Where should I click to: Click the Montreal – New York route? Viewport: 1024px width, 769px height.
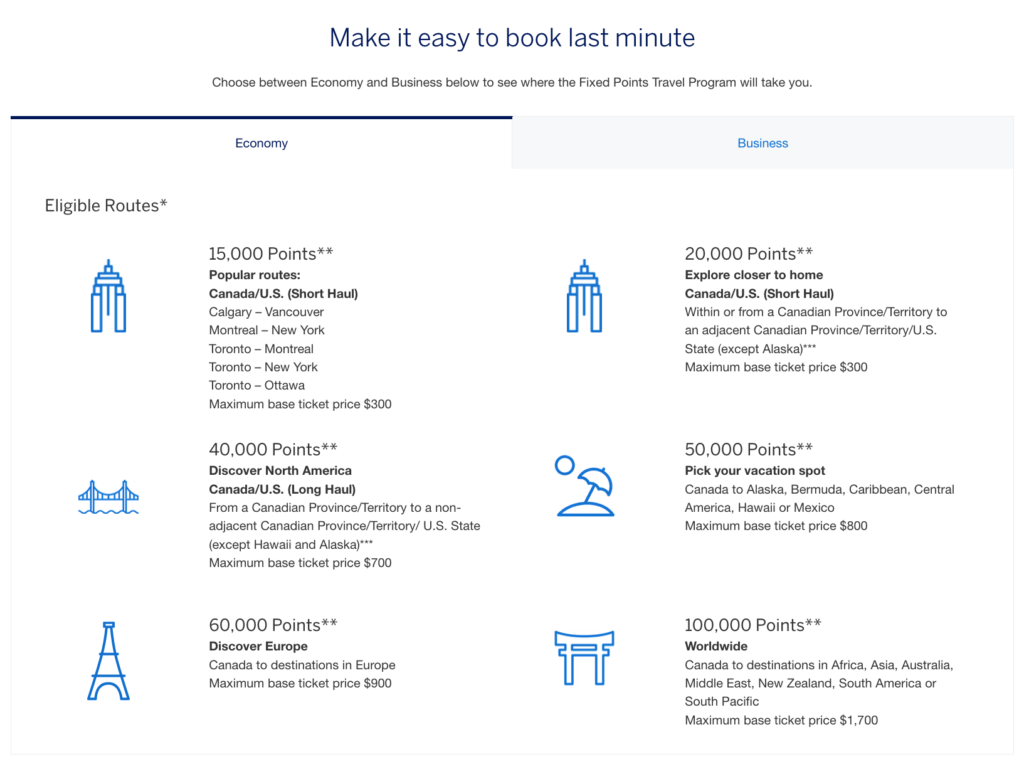[x=267, y=330]
